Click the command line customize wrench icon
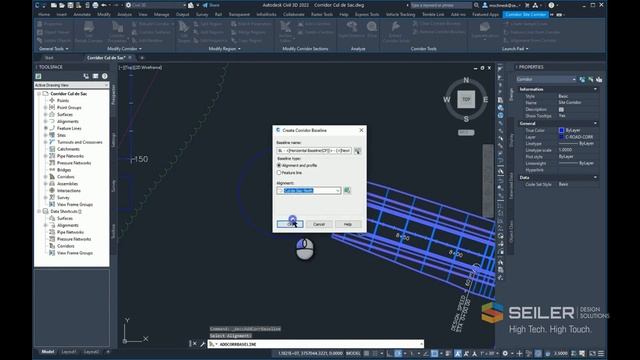This screenshot has width=640, height=360. 202,344
